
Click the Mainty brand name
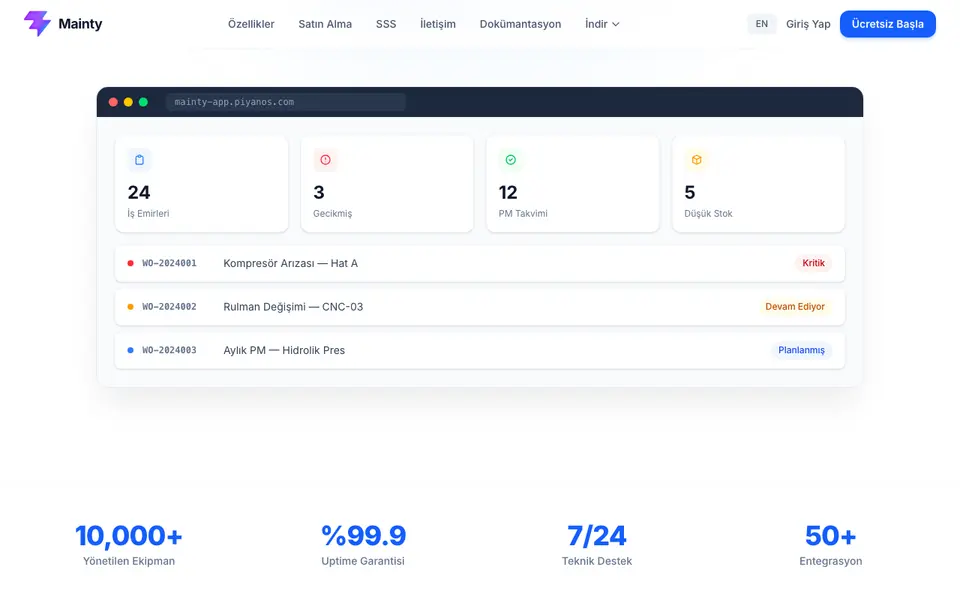80,24
